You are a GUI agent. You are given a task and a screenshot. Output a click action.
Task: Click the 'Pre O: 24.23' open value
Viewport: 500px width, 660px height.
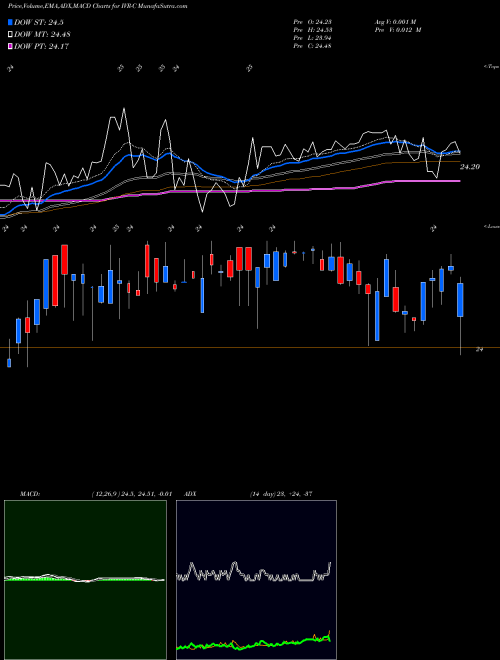(312, 22)
